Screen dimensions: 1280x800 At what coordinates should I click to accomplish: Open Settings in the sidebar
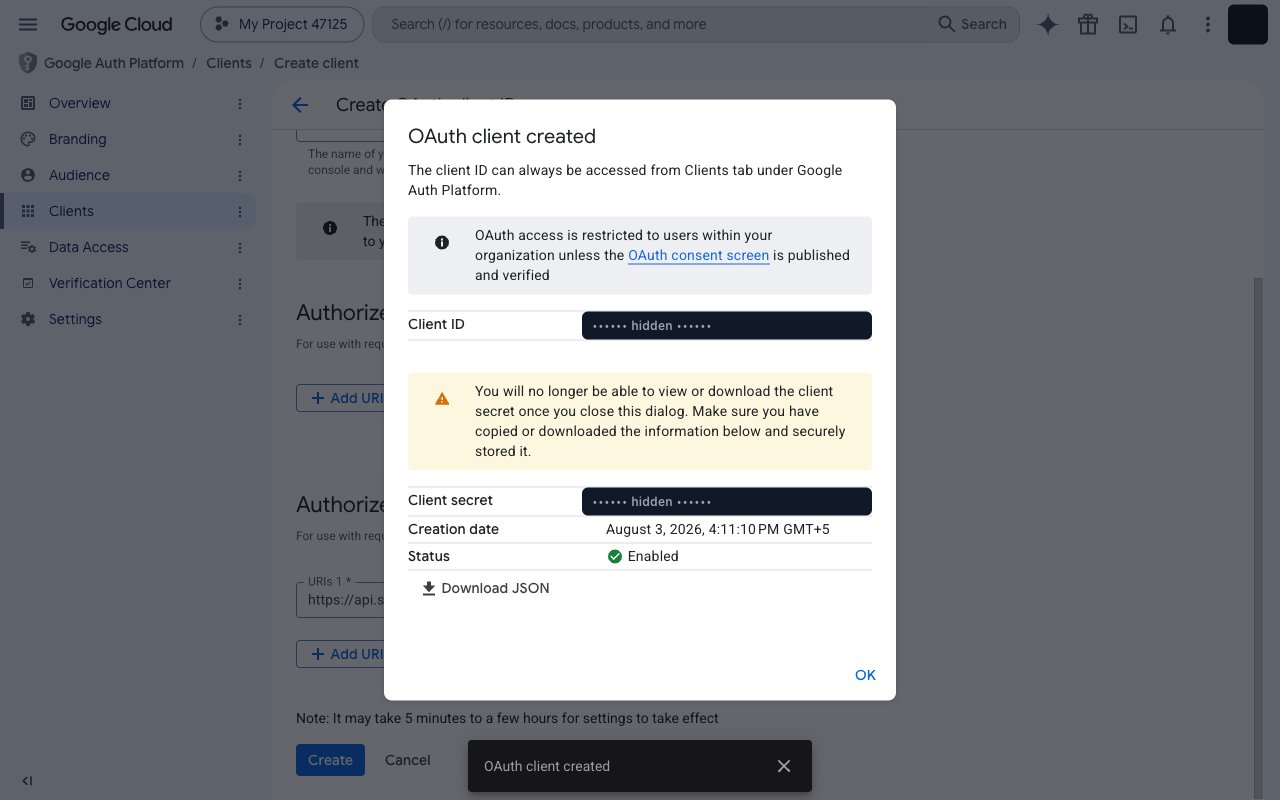pos(75,319)
